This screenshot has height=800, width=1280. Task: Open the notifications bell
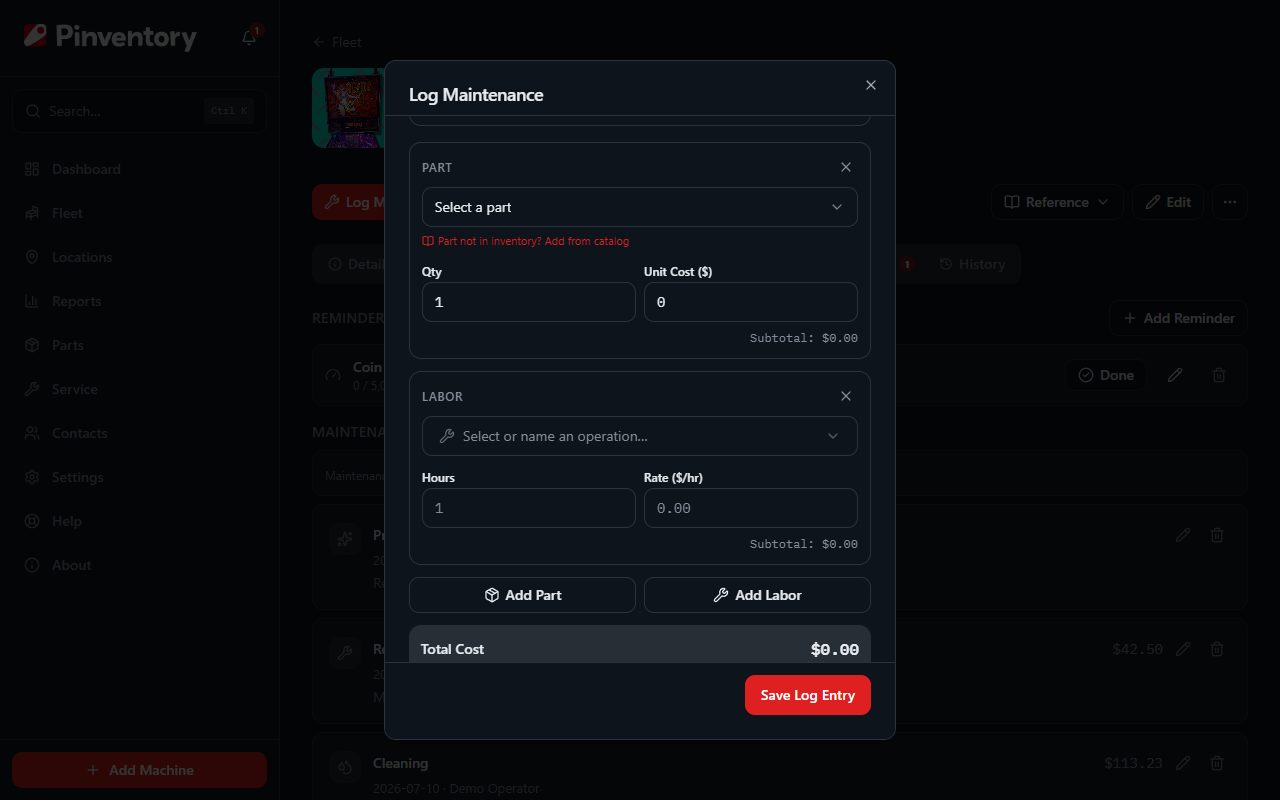click(249, 37)
